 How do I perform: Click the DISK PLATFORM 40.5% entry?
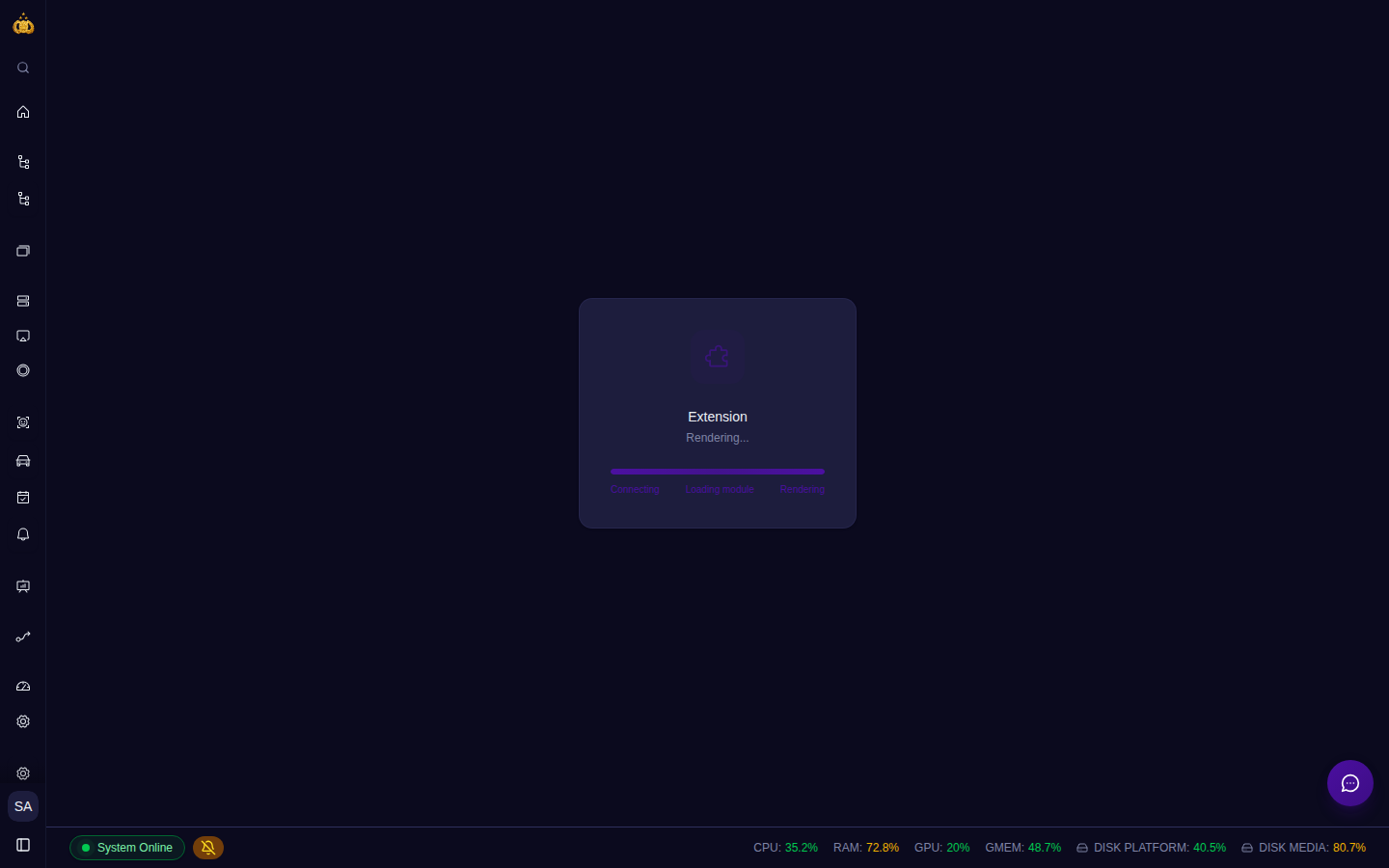pyautogui.click(x=1151, y=848)
